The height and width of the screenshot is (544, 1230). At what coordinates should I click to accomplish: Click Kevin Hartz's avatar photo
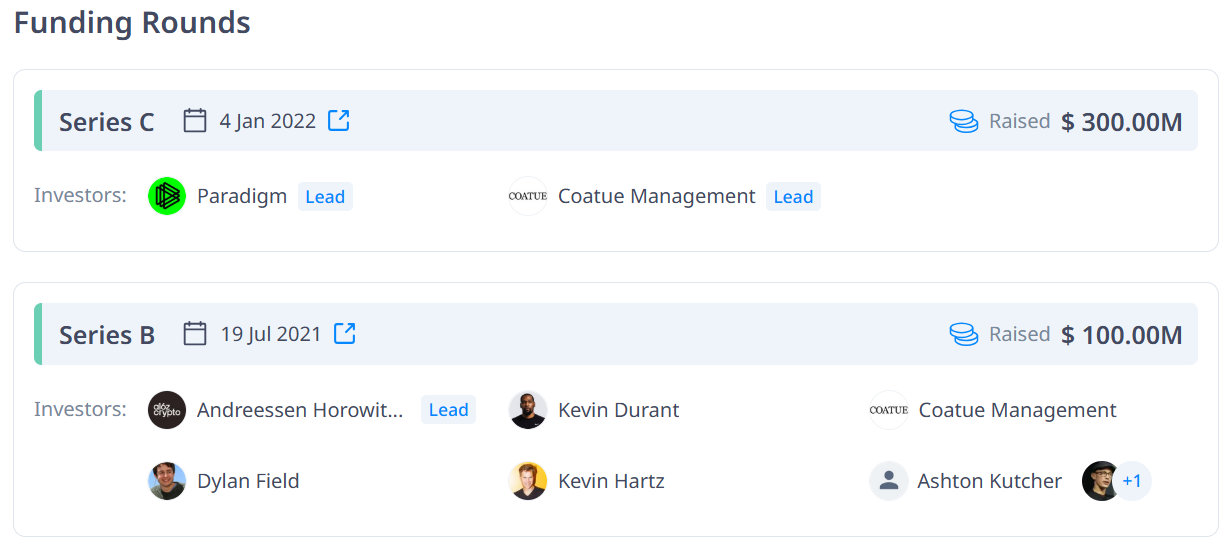(x=527, y=481)
